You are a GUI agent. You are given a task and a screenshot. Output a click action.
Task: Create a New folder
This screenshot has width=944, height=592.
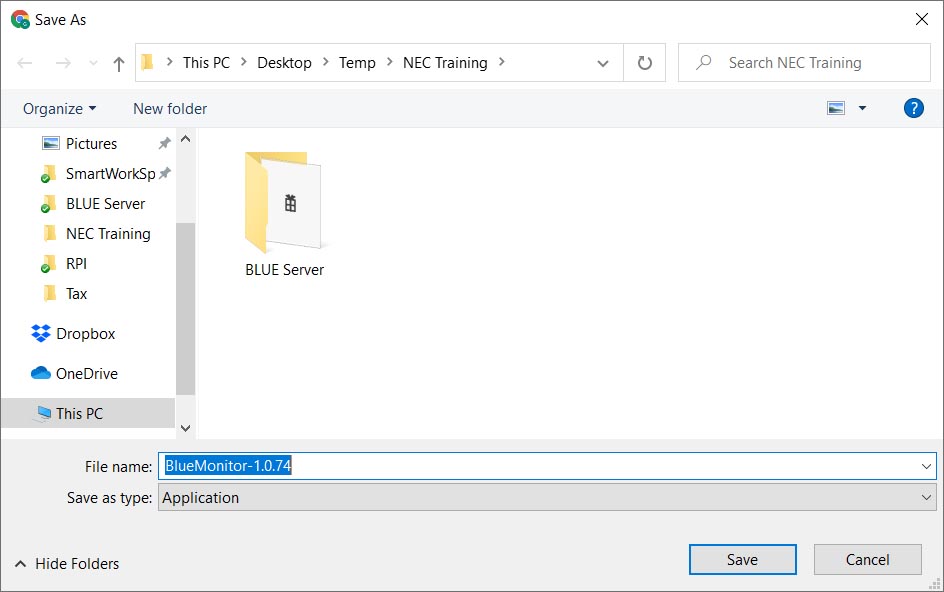coord(170,108)
